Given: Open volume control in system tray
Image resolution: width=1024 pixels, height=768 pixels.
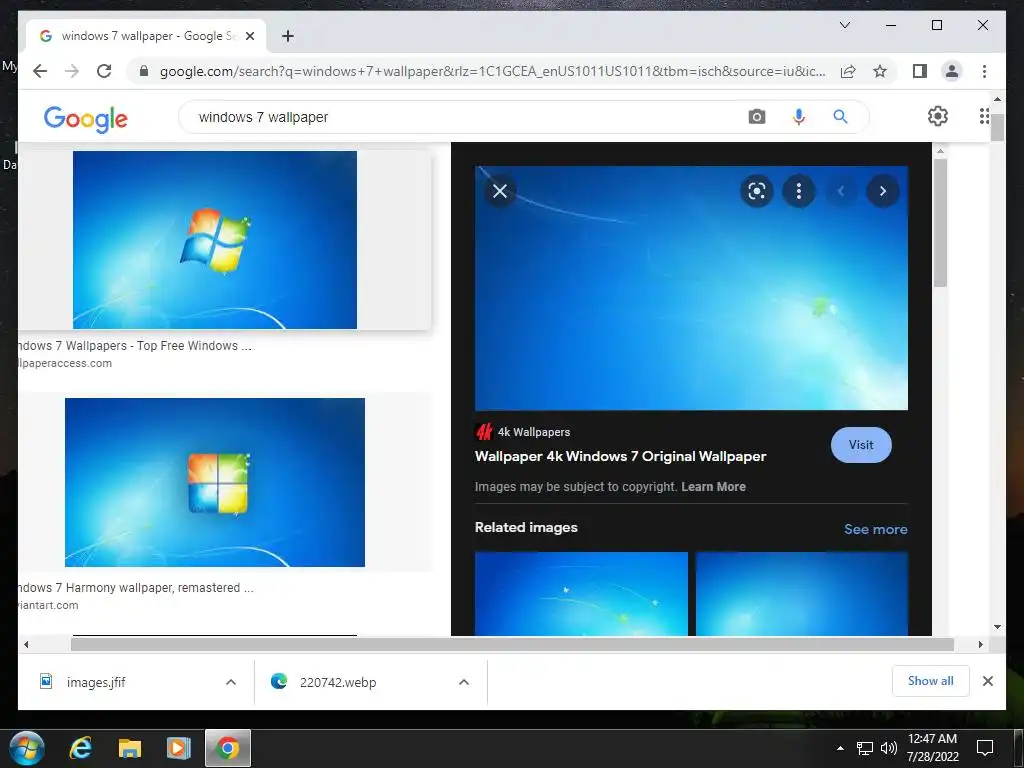Looking at the screenshot, I should [x=889, y=748].
